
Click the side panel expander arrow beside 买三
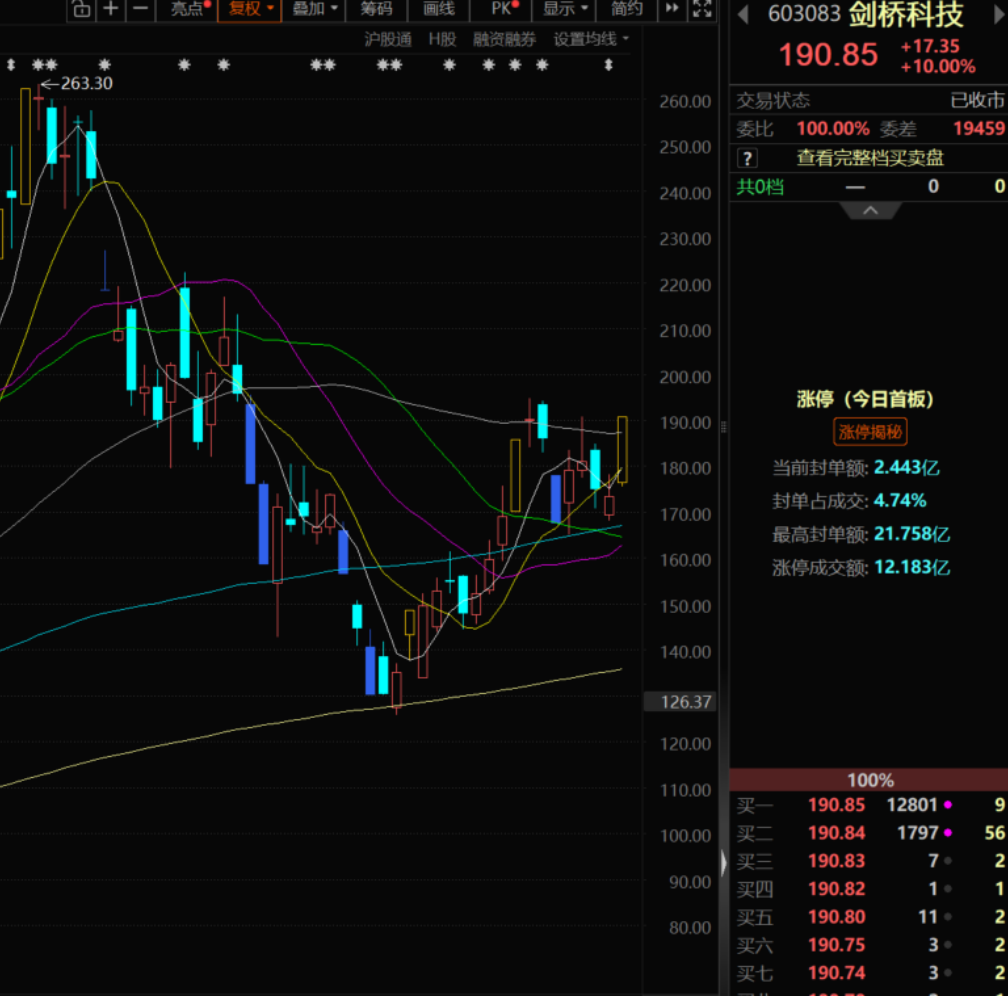point(723,862)
